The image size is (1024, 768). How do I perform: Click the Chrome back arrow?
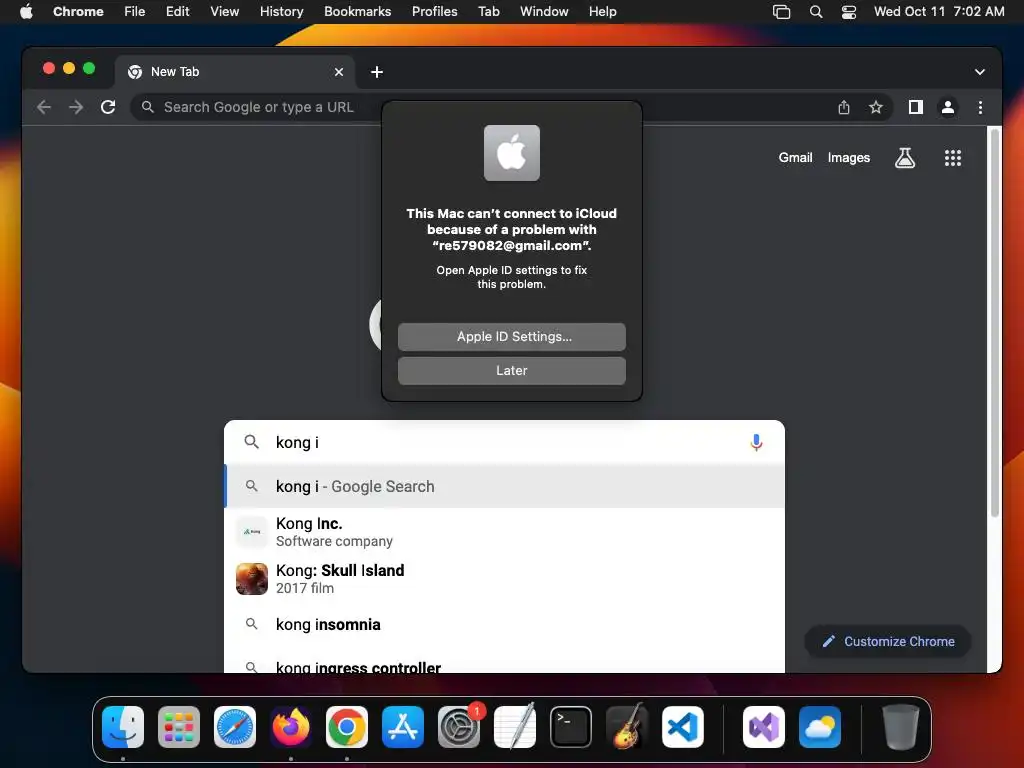(x=44, y=107)
